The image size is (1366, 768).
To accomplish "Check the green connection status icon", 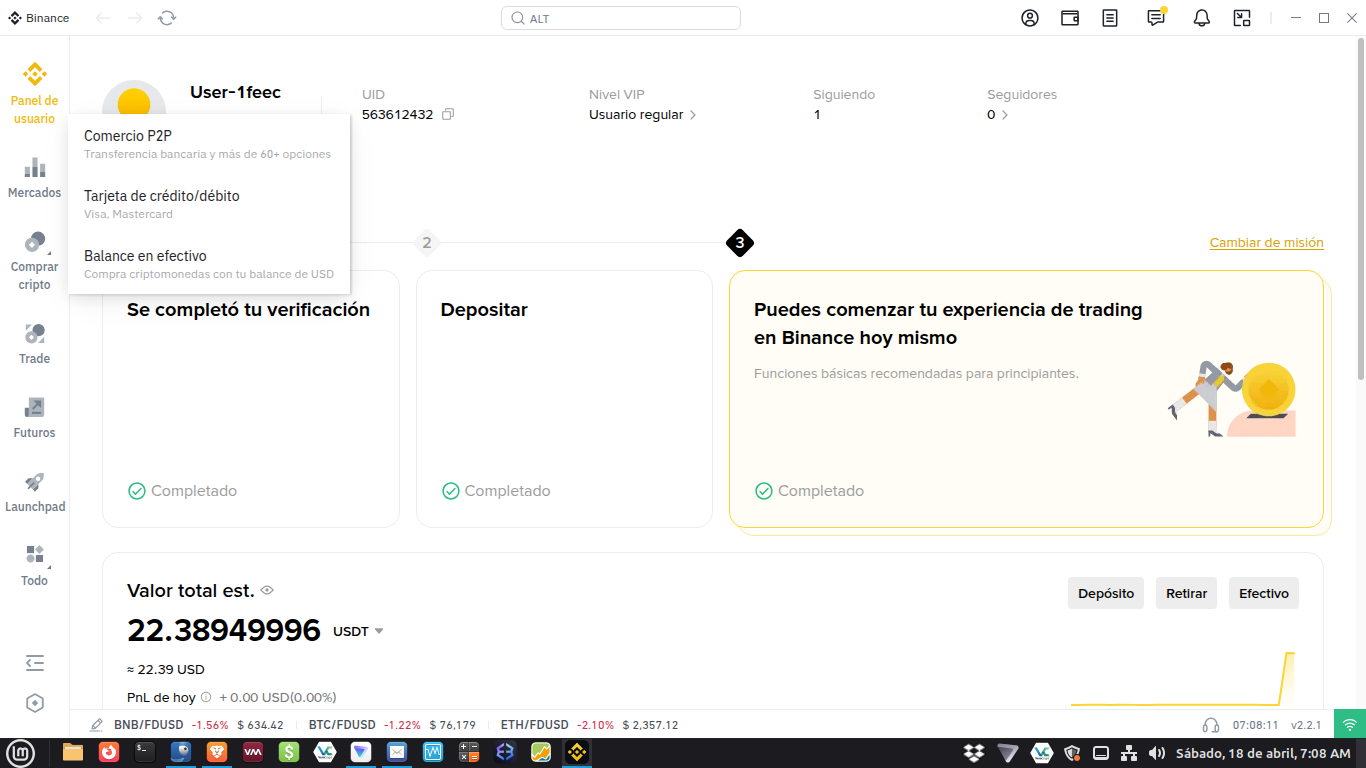I will [x=1349, y=725].
